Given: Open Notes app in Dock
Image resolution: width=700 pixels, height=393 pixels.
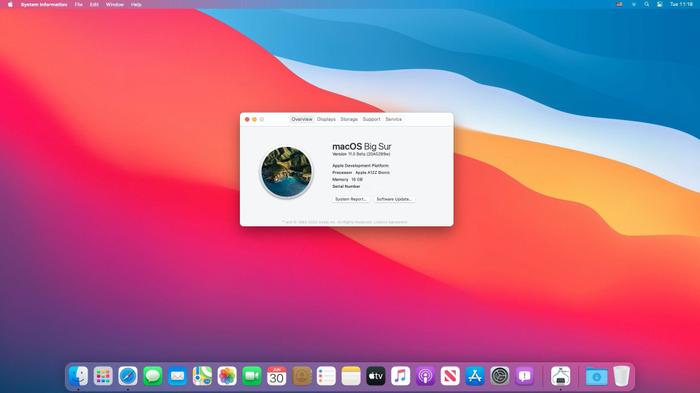Looking at the screenshot, I should pyautogui.click(x=351, y=376).
